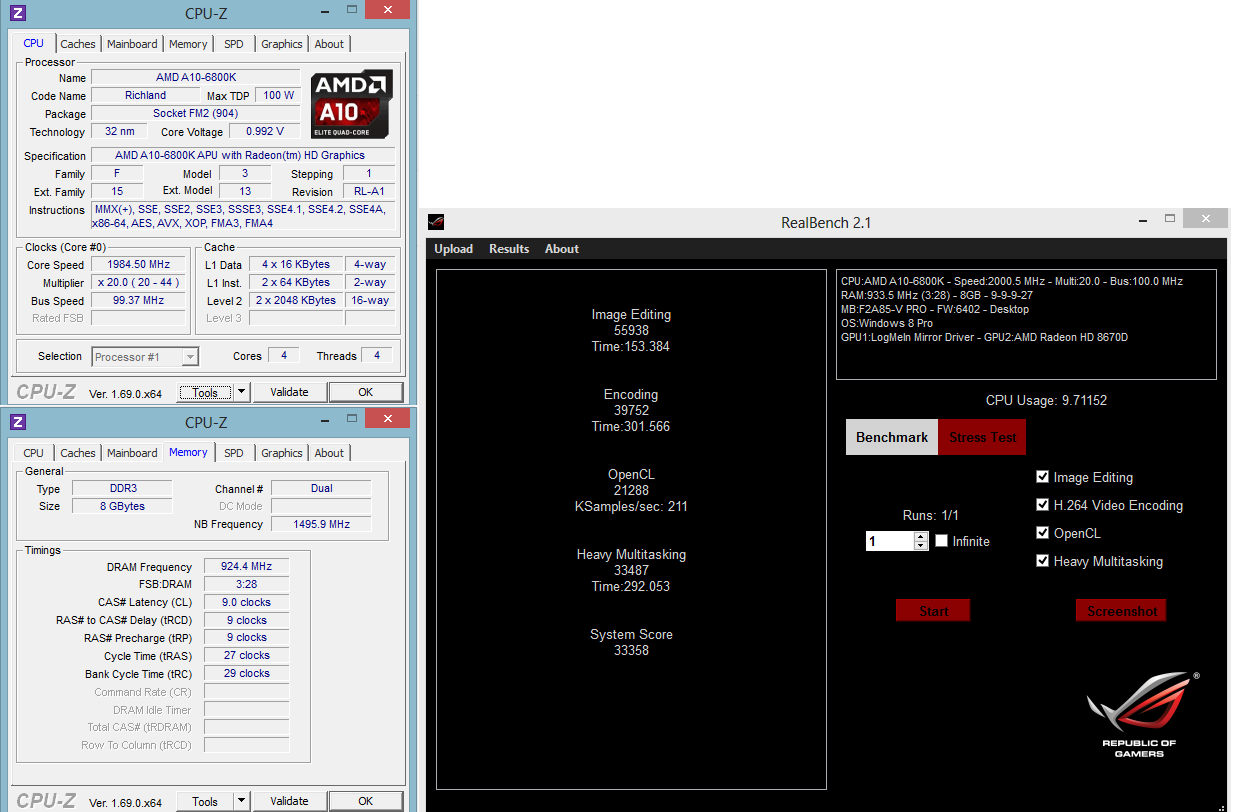The width and height of the screenshot is (1258, 812).
Task: Minimize the RealBench window
Action: 1145,219
